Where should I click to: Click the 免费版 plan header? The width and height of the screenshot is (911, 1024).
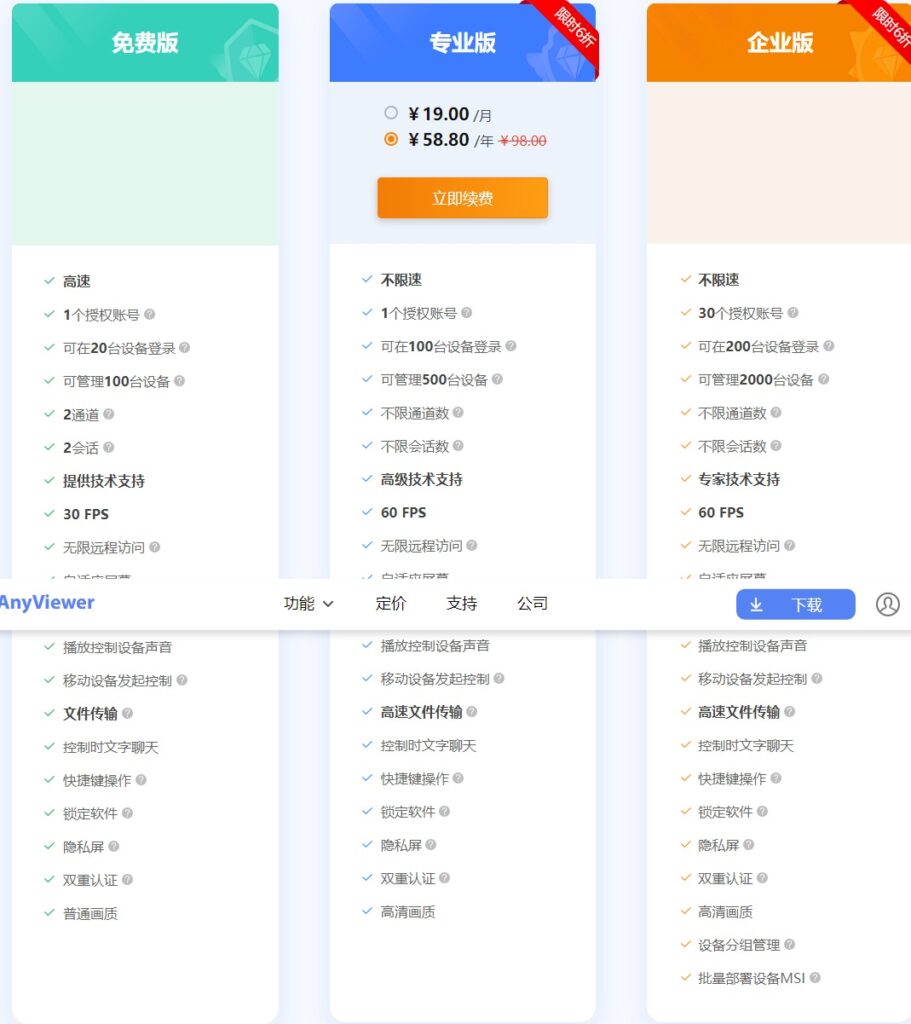coord(145,42)
